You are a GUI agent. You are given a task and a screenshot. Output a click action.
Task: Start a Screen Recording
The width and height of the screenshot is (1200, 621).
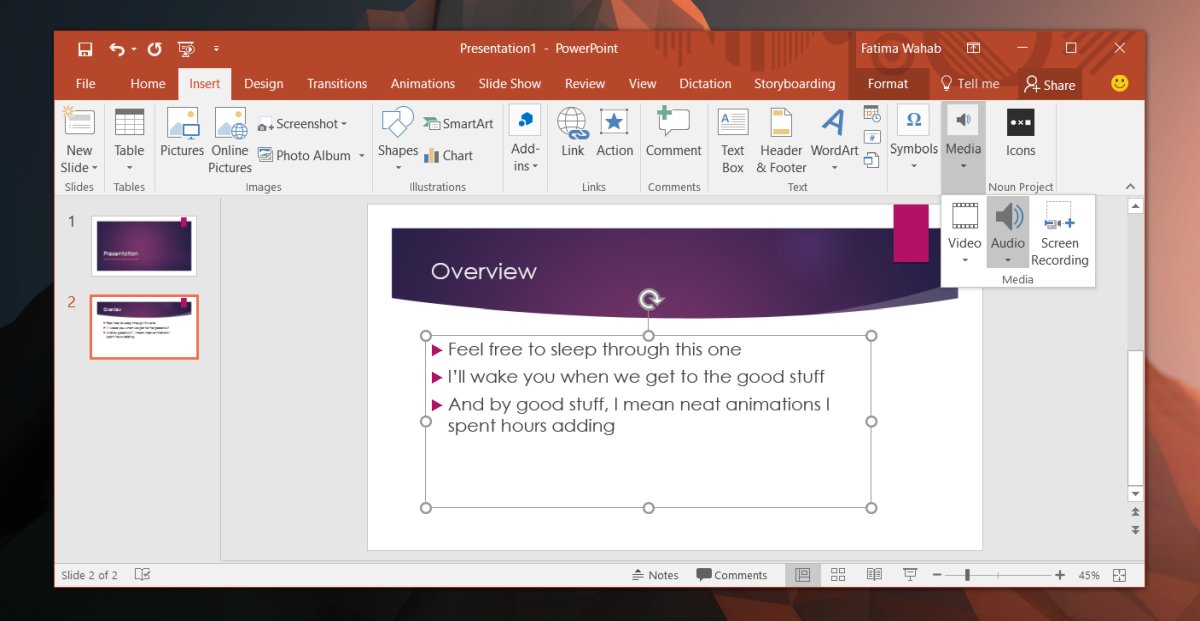point(1059,232)
